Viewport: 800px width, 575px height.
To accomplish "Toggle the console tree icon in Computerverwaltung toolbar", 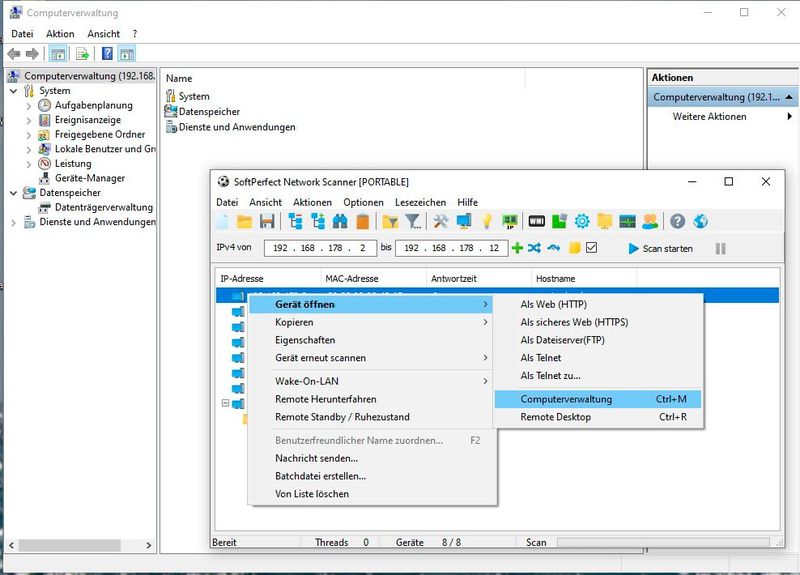I will click(58, 54).
